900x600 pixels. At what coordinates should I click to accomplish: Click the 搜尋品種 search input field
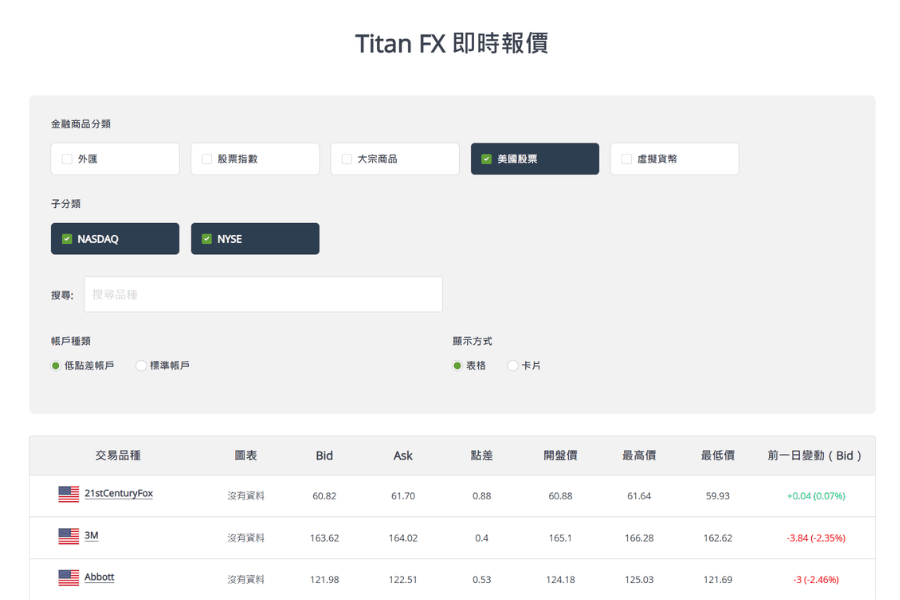[x=263, y=294]
